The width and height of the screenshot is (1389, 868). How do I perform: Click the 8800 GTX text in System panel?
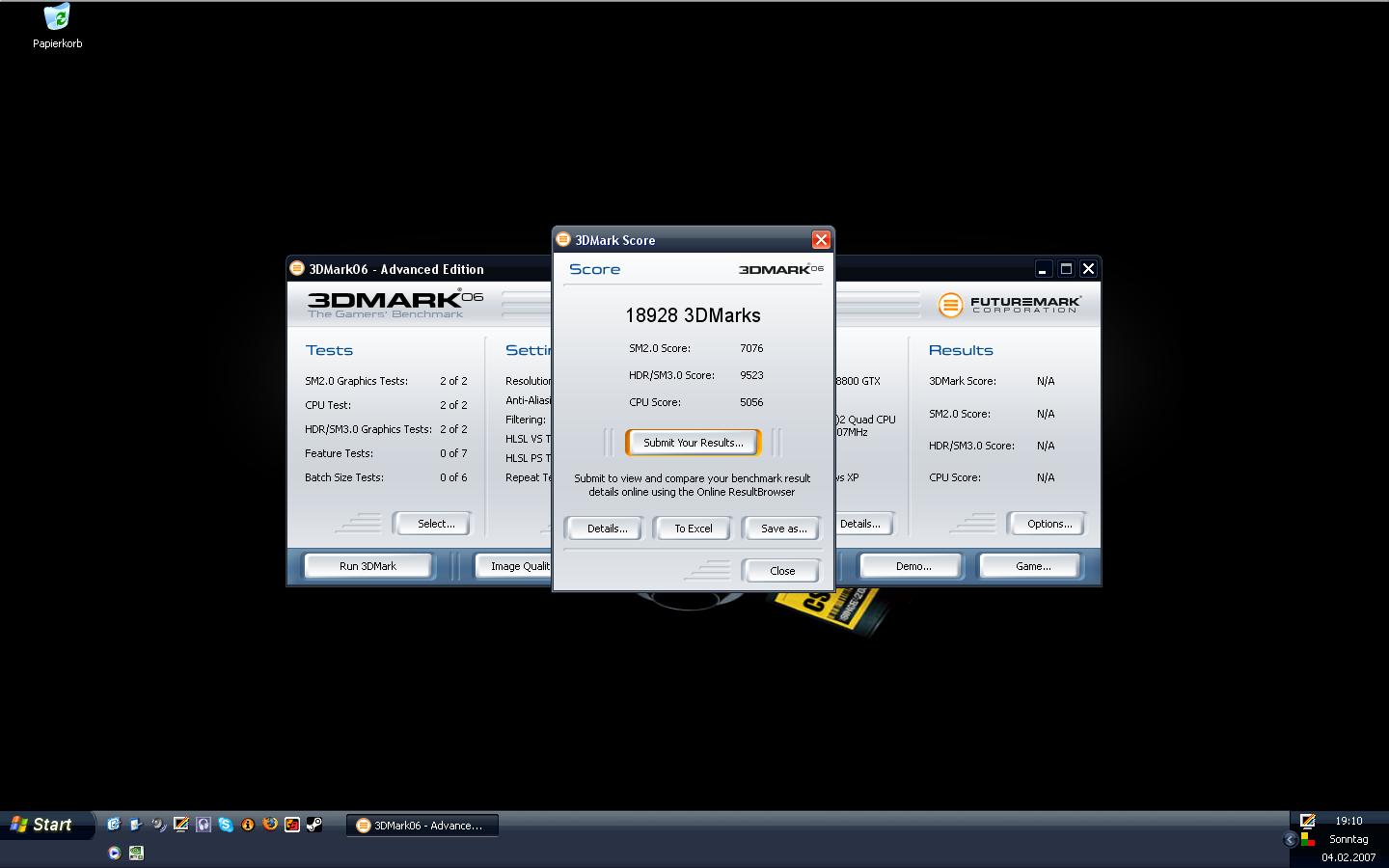858,381
